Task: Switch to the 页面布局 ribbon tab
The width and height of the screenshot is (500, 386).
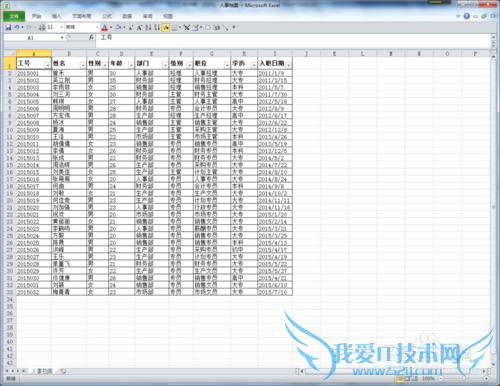Action: pyautogui.click(x=82, y=16)
